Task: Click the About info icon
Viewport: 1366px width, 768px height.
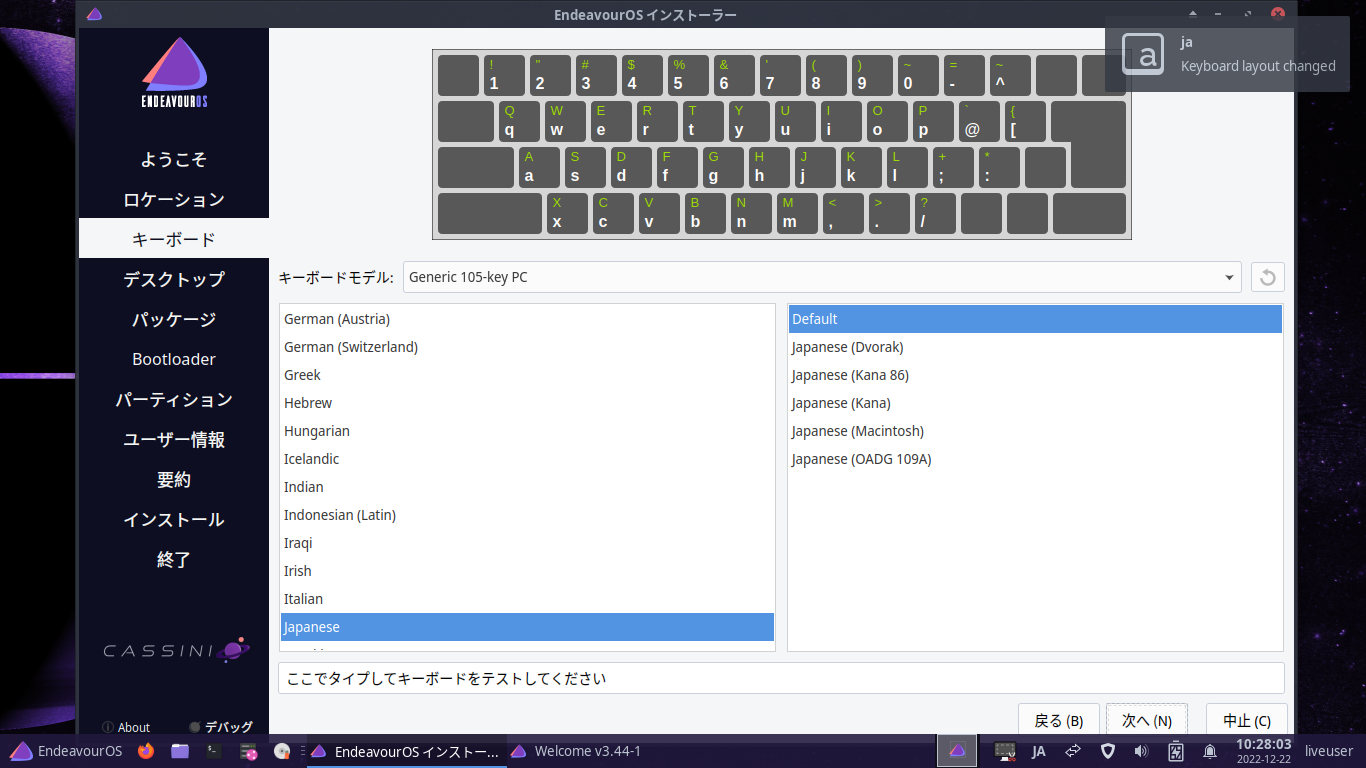Action: coord(108,728)
